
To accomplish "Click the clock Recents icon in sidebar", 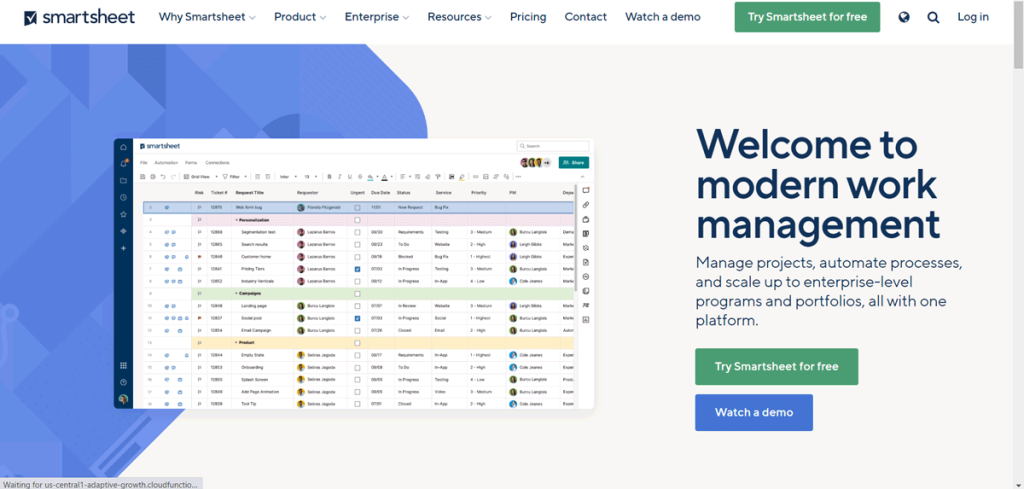I will (123, 197).
